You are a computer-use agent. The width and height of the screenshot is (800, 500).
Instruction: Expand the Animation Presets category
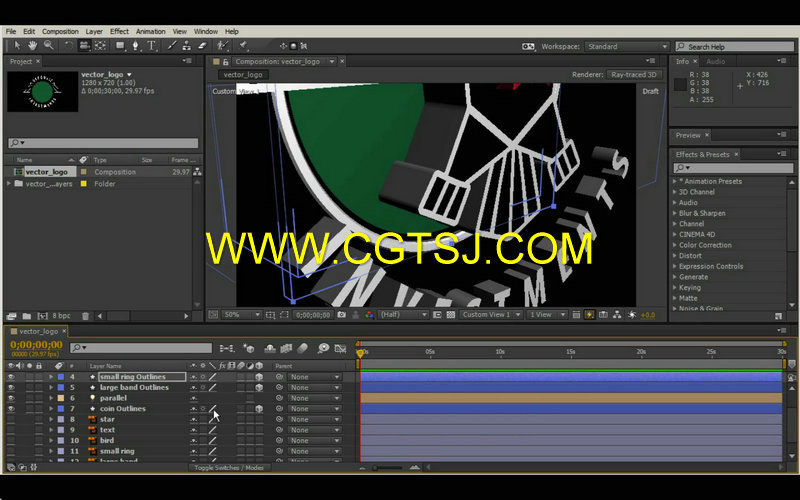click(675, 182)
